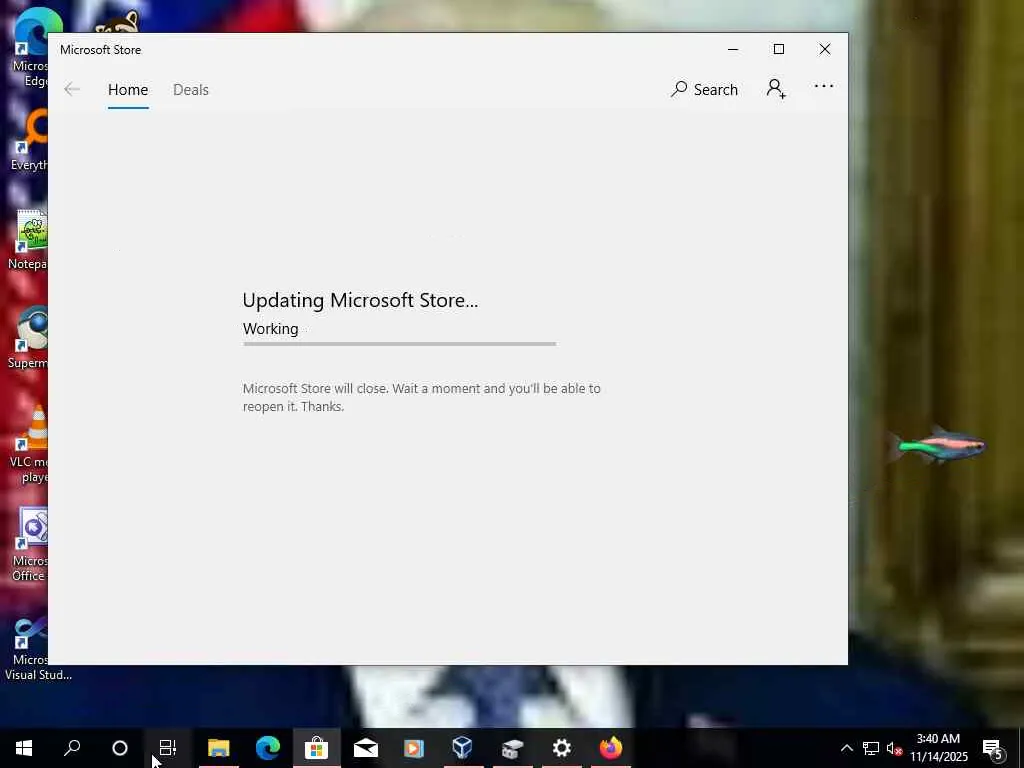This screenshot has width=1024, height=768.
Task: Select Microsoft Office desktop shortcut
Action: [29, 543]
